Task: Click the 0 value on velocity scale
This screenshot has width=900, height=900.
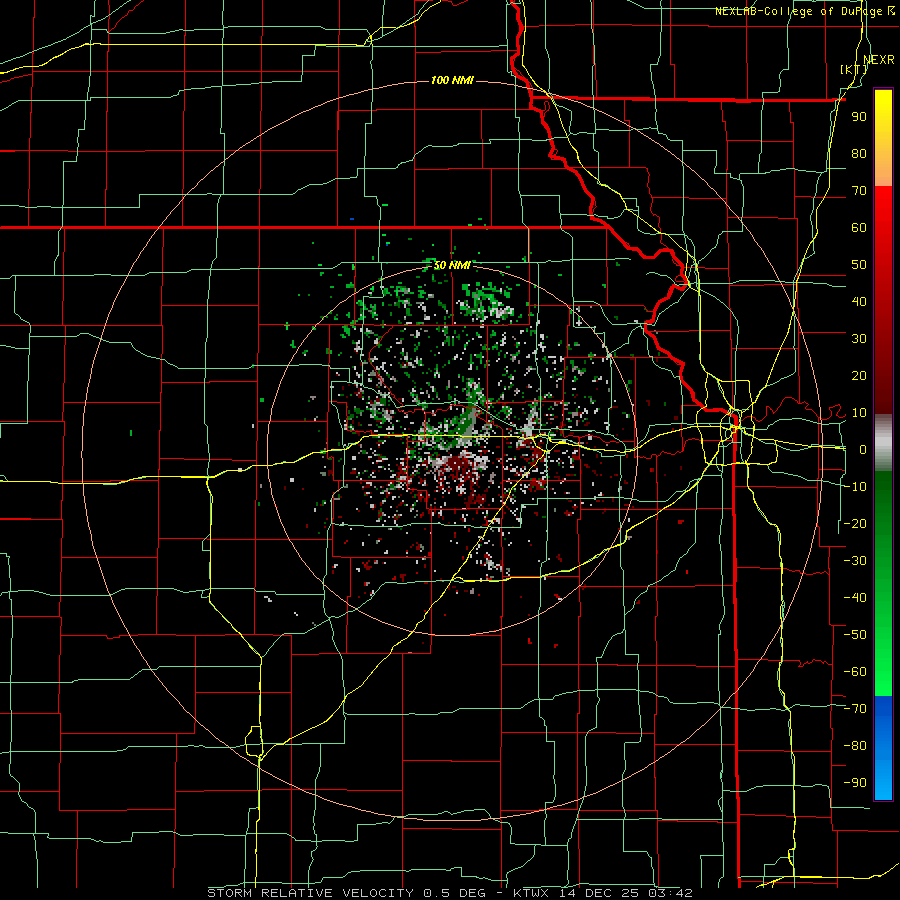Action: [863, 449]
